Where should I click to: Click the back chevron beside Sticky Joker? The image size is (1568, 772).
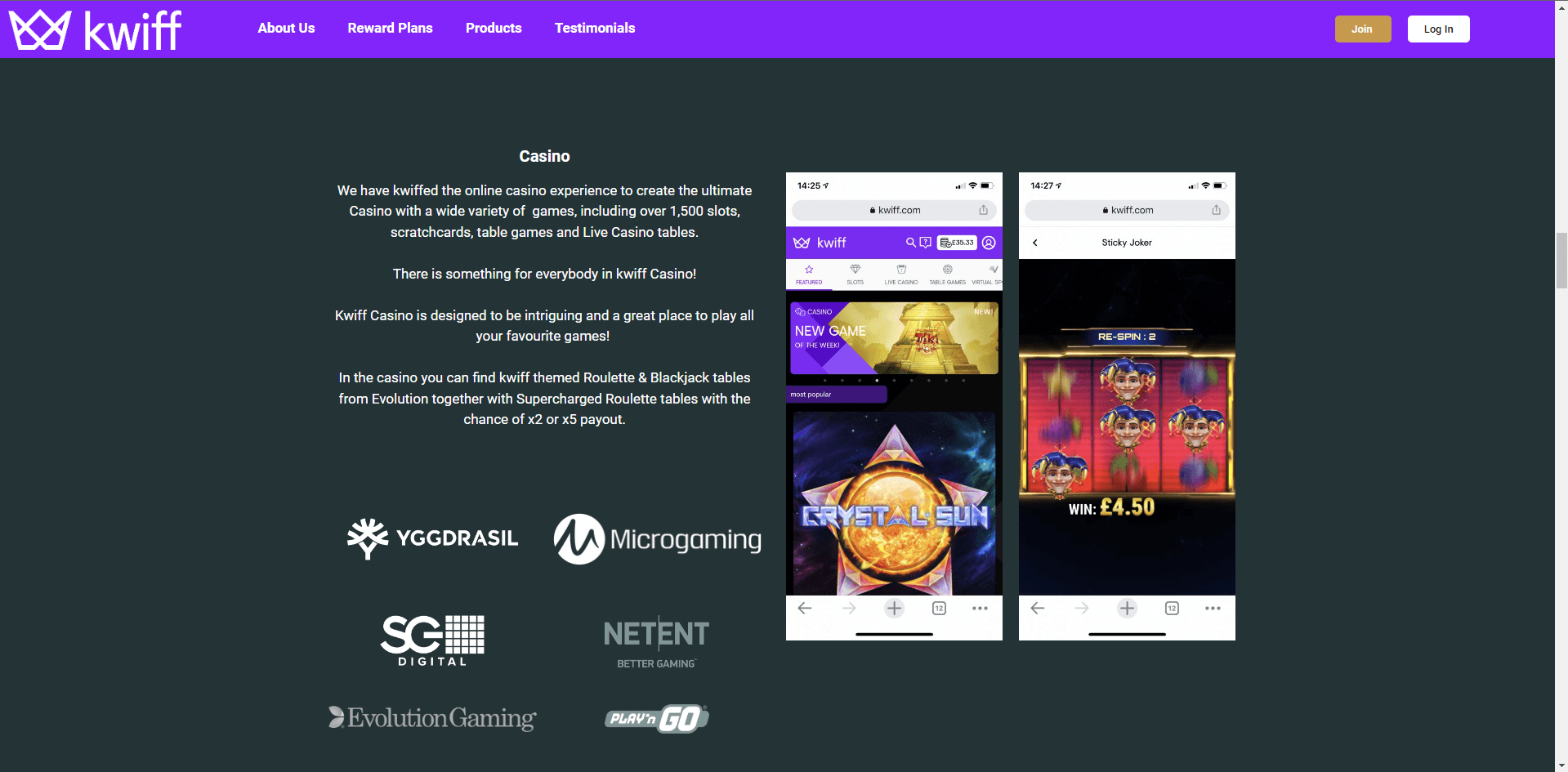click(1035, 243)
